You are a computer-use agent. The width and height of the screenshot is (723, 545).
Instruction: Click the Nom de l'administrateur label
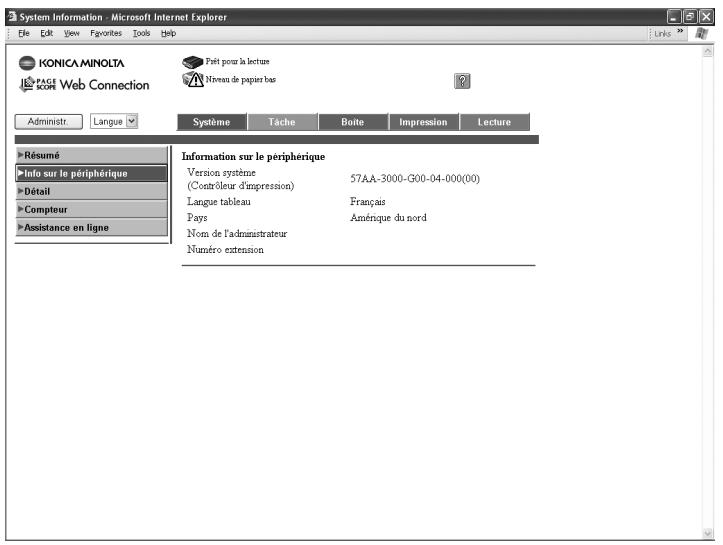pos(237,234)
